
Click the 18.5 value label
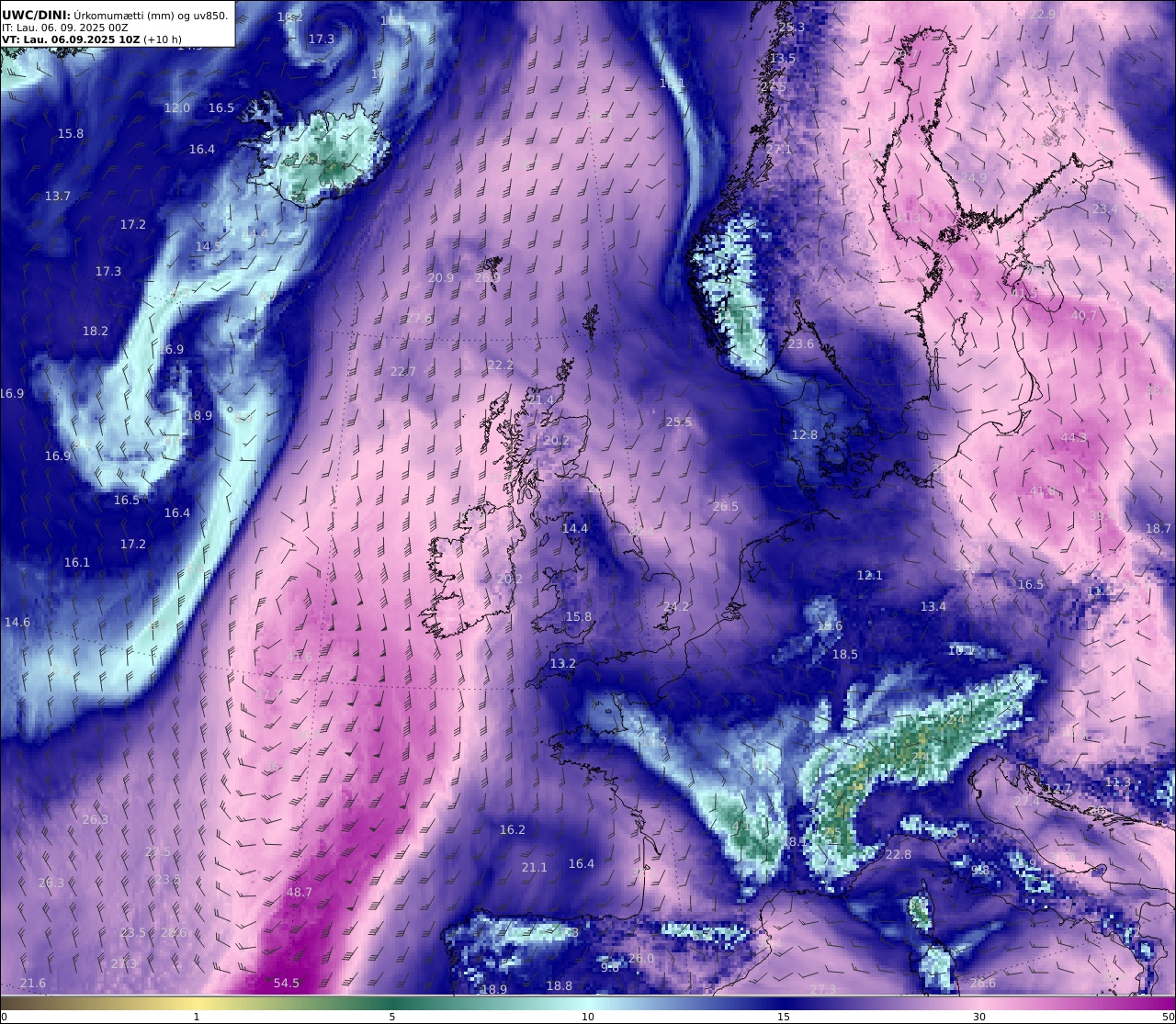tap(844, 654)
